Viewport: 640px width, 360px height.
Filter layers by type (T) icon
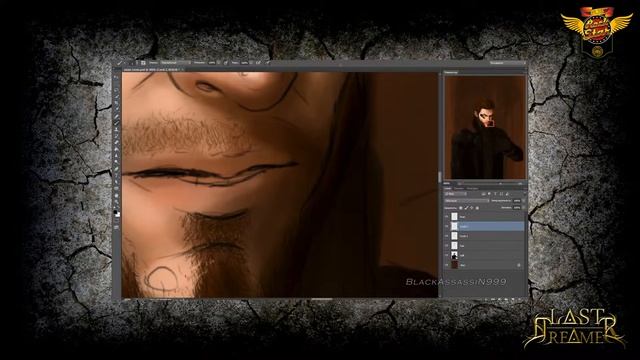pos(495,194)
